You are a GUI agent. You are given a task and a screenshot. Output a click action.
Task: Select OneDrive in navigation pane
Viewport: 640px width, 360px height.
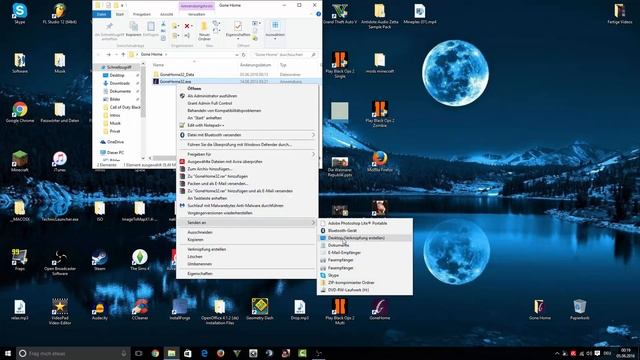[x=115, y=142]
